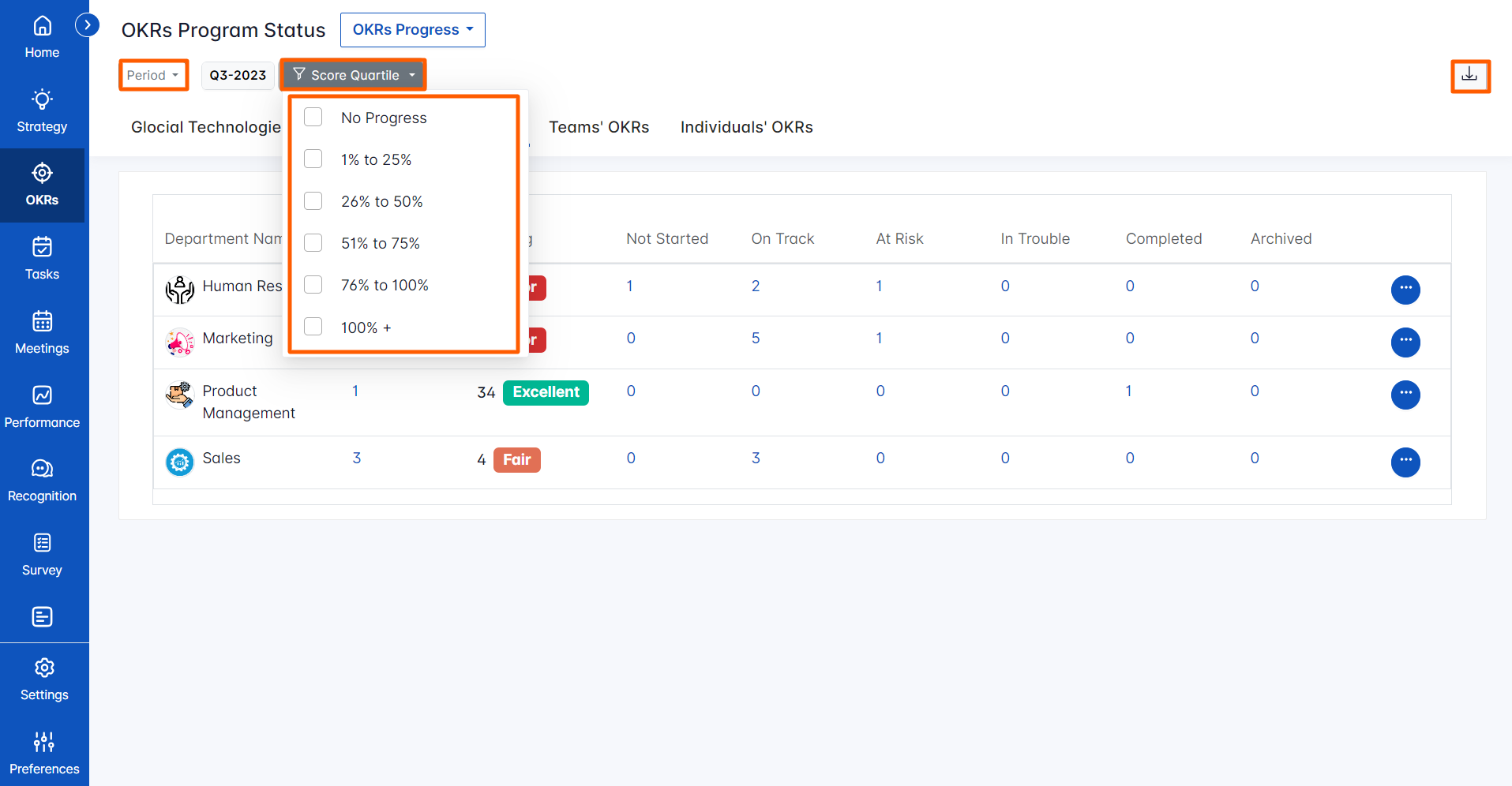Check the 100% + score option
This screenshot has height=786, width=1512.
coord(313,326)
